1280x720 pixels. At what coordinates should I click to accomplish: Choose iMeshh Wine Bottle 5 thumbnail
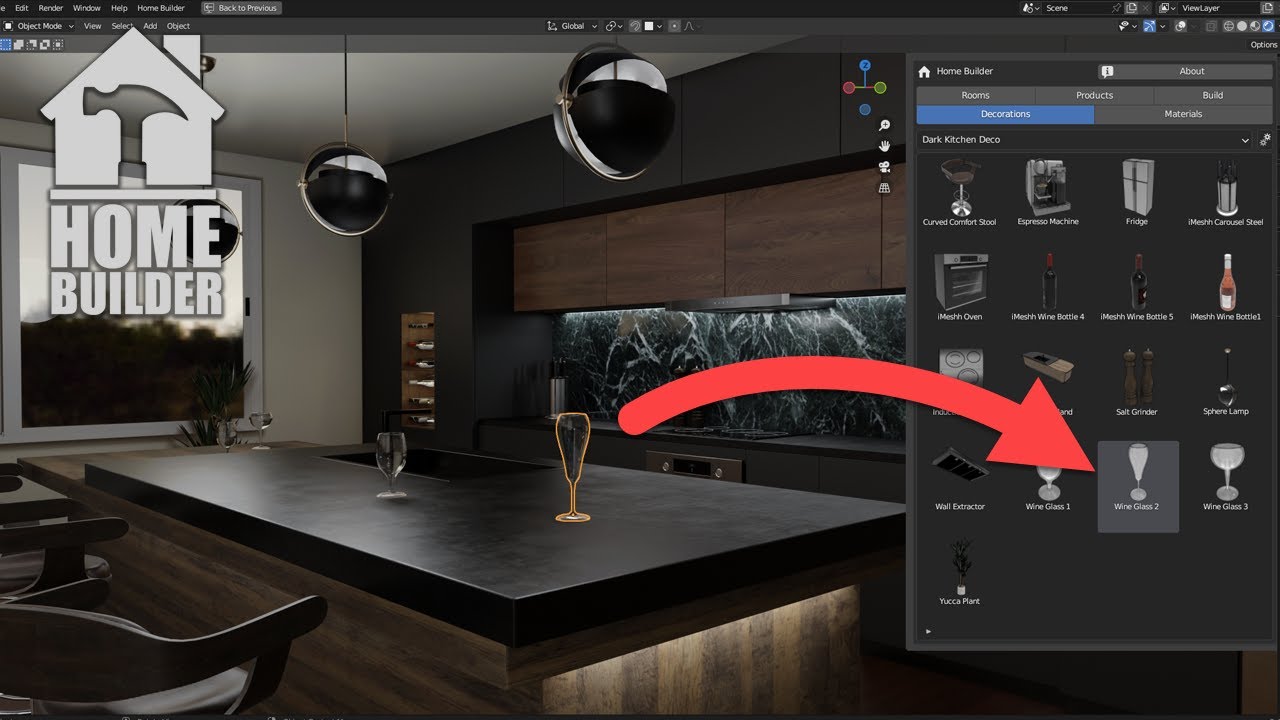[x=1137, y=287]
